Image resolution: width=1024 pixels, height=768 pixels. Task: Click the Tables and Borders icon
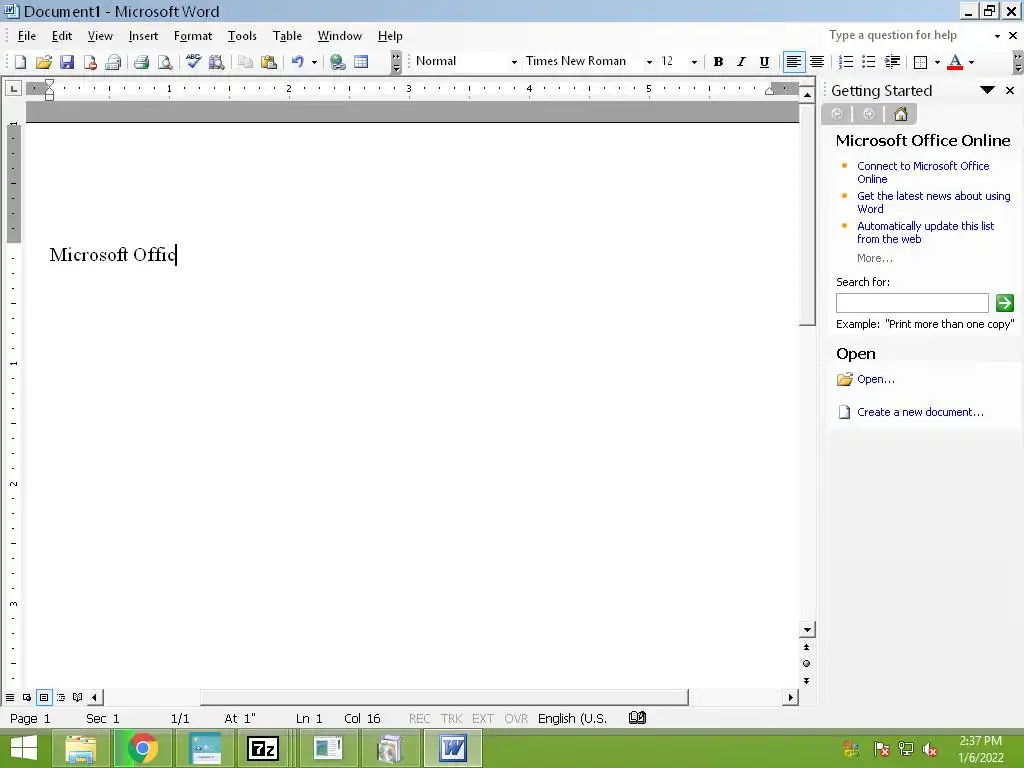pyautogui.click(x=361, y=62)
